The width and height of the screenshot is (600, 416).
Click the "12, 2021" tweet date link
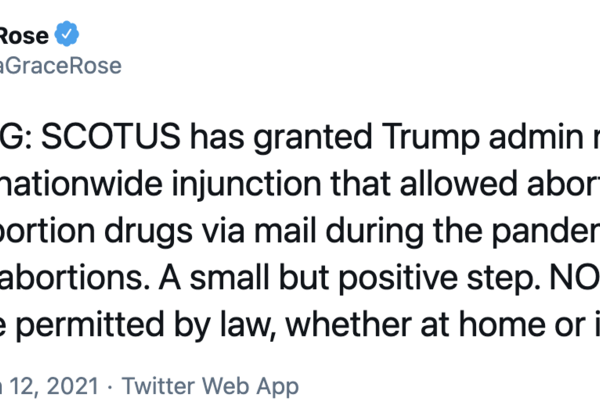(x=48, y=385)
